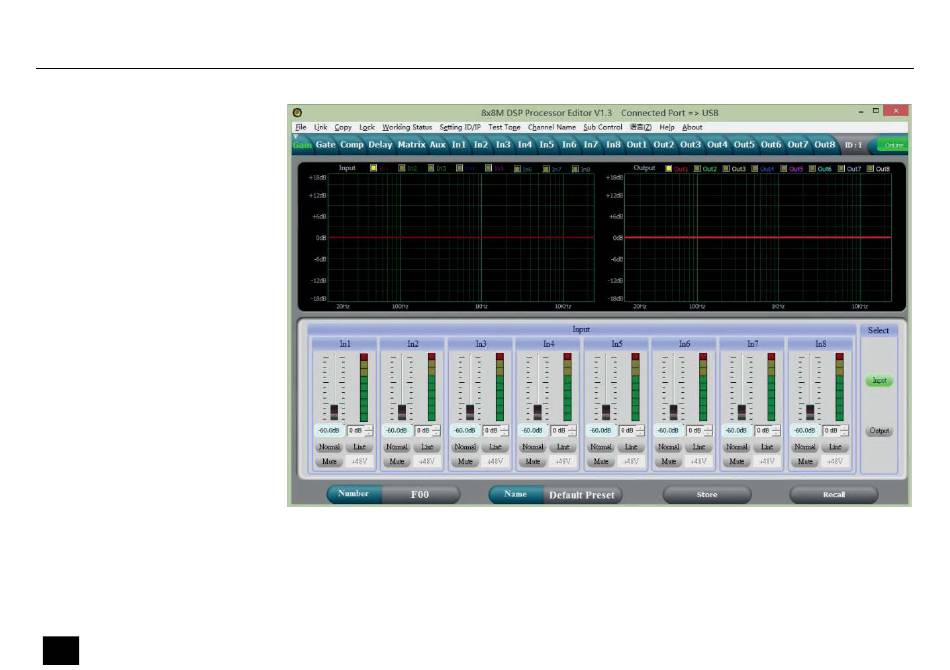Switch to the Out1 channel tab
Image resolution: width=950 pixels, height=670 pixels.
click(636, 145)
